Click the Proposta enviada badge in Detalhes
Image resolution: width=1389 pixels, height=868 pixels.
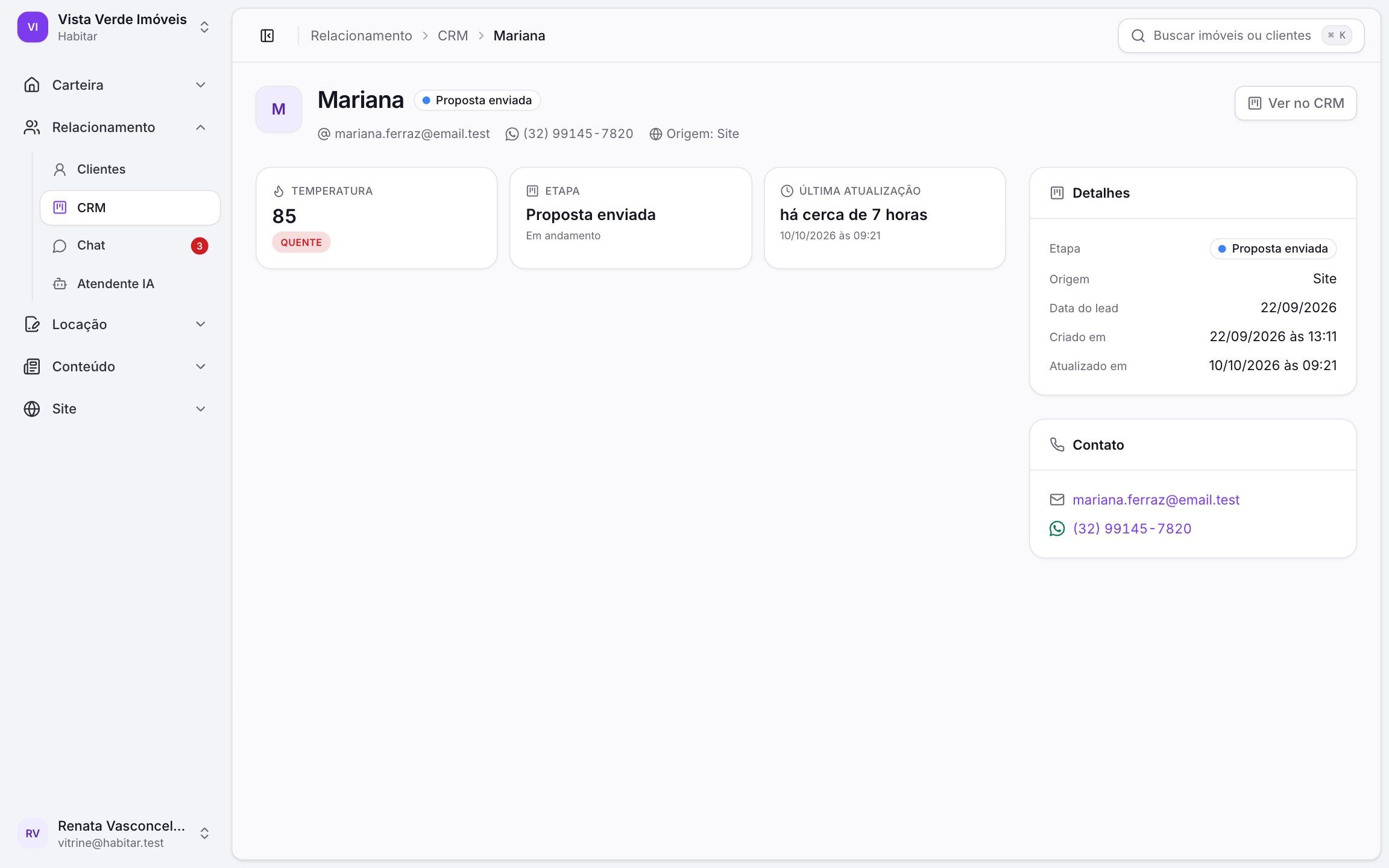tap(1273, 248)
